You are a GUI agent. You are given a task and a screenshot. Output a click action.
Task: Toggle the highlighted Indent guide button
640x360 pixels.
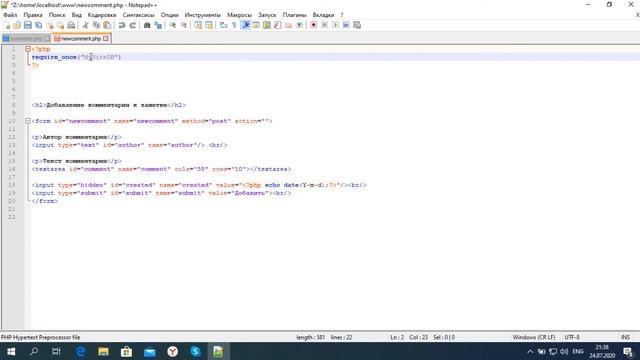(246, 25)
